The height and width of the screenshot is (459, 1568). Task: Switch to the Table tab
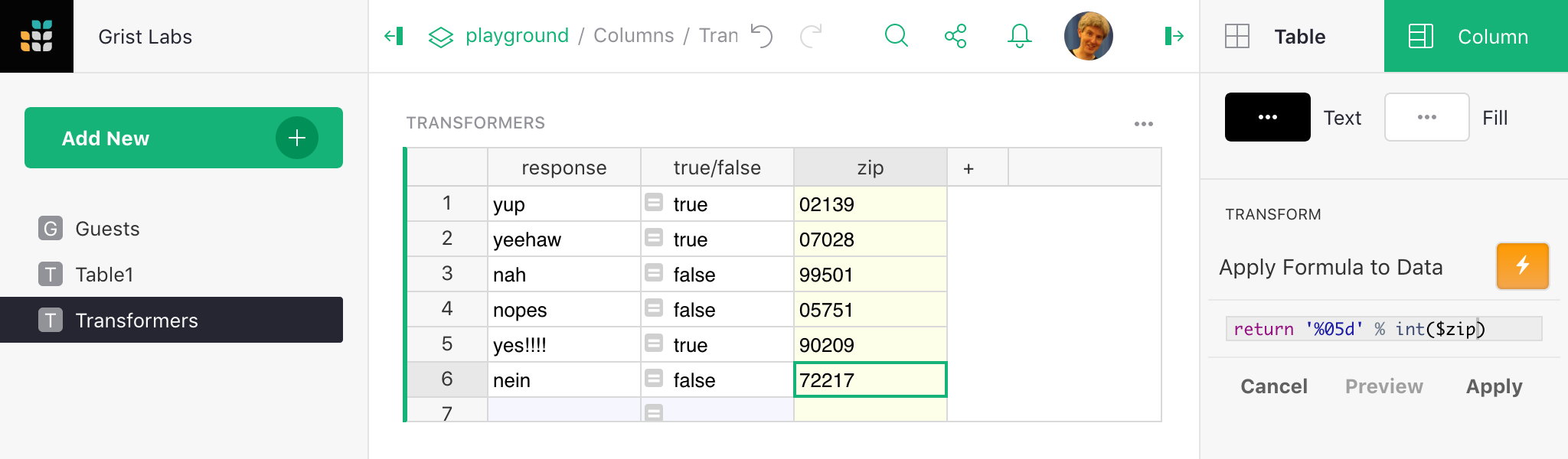click(1292, 36)
